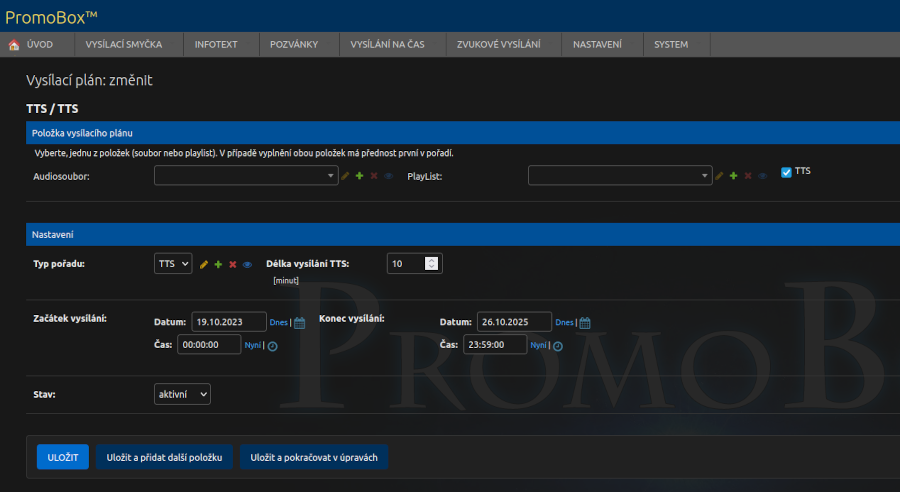Click the home icon next to ÚVOD
The width and height of the screenshot is (900, 492).
(x=14, y=45)
